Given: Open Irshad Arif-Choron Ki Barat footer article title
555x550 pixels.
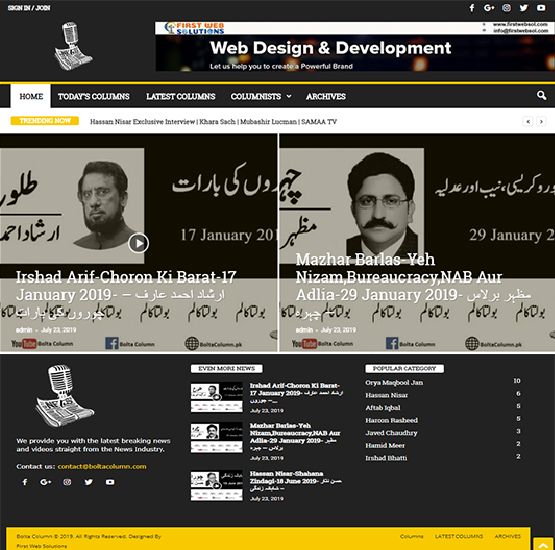Looking at the screenshot, I should coord(296,393).
